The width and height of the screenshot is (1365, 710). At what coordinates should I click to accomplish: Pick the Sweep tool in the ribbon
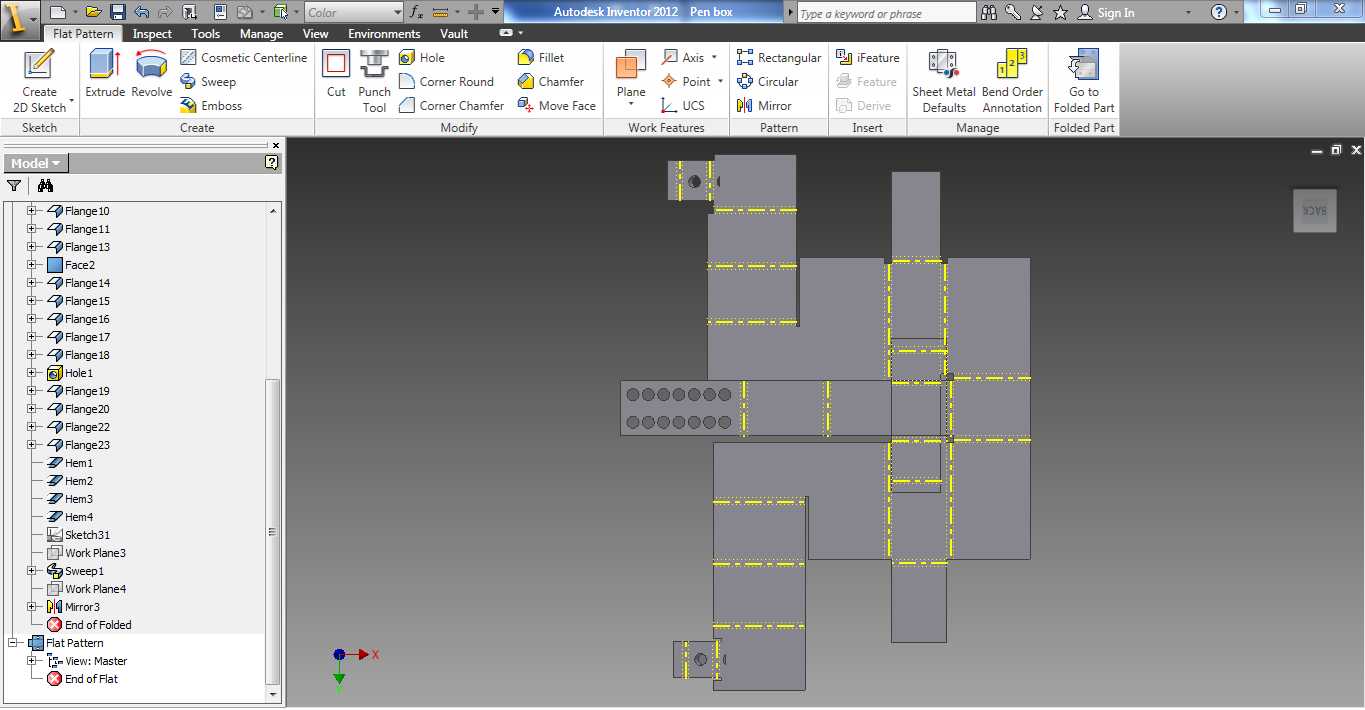208,81
